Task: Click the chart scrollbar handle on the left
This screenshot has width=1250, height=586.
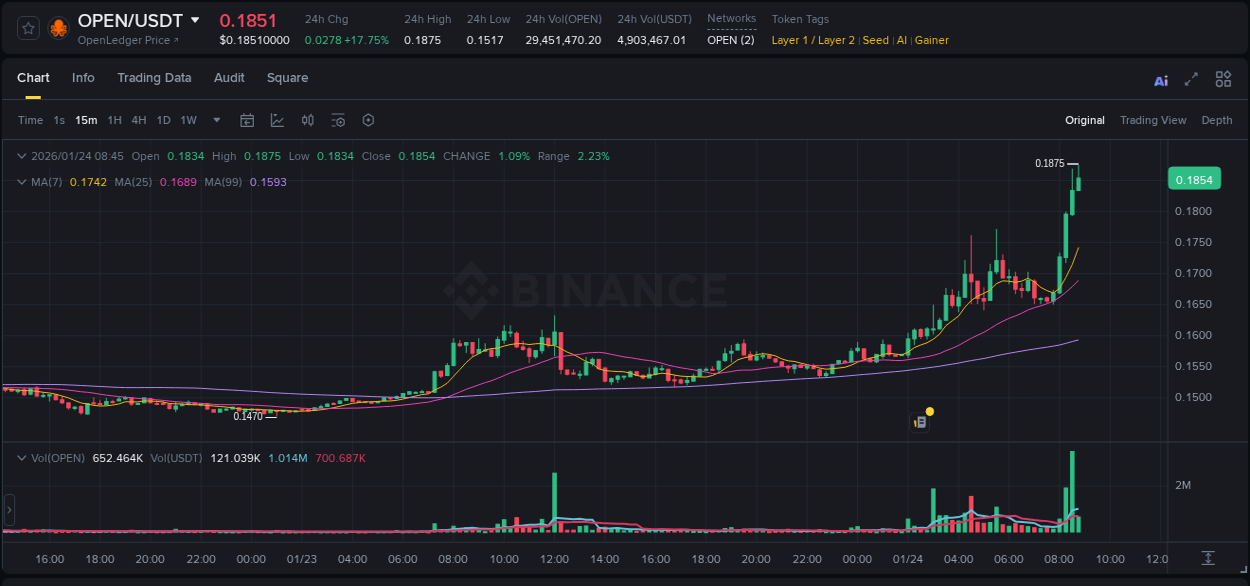Action: [8, 510]
